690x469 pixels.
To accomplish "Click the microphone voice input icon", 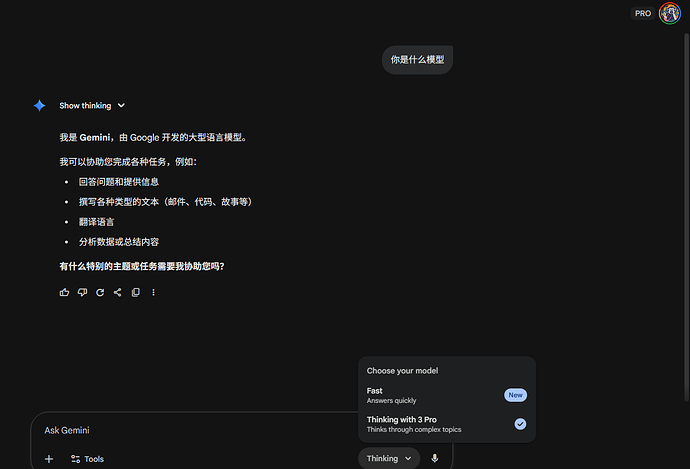I will 435,458.
